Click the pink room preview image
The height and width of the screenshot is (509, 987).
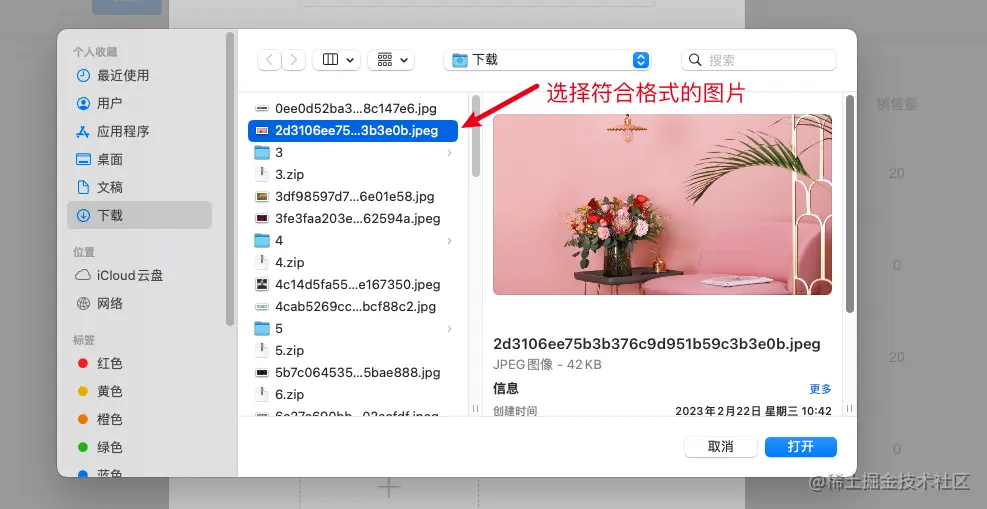click(662, 204)
